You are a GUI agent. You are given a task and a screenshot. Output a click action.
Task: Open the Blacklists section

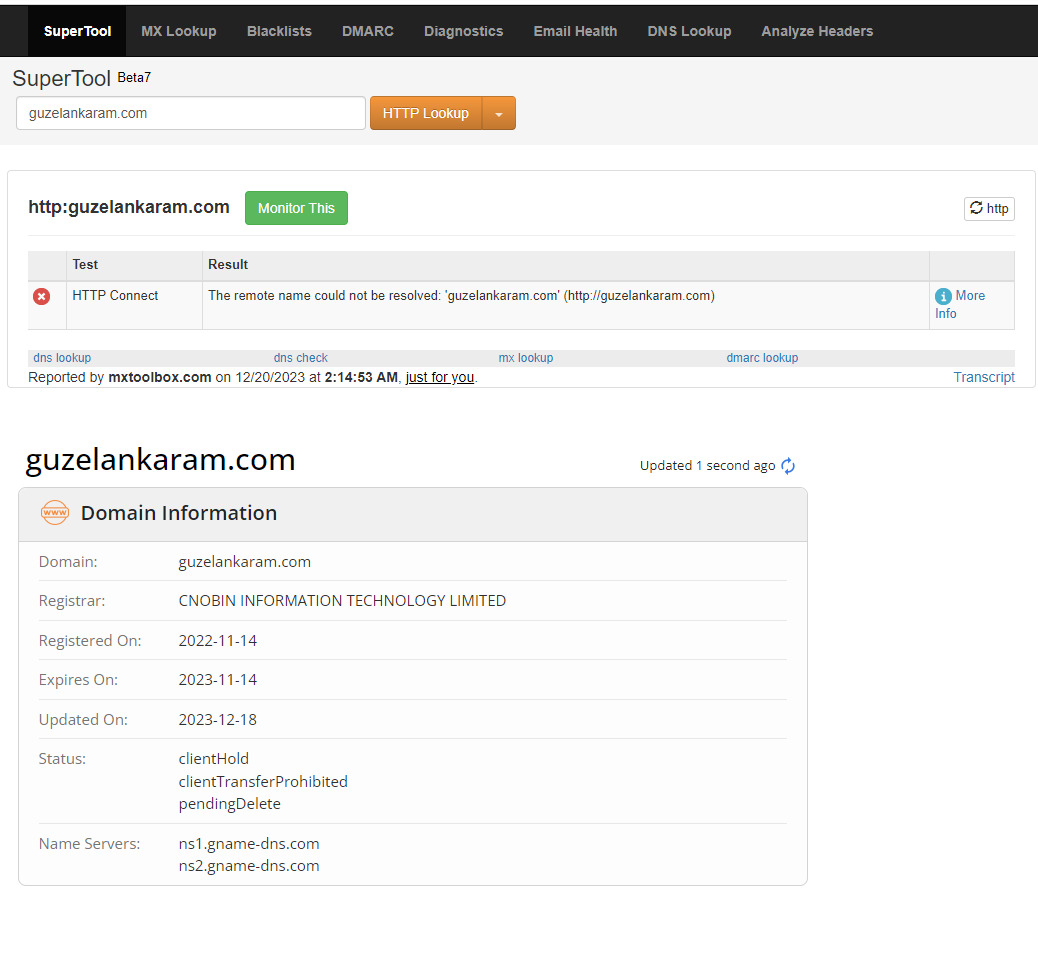[x=279, y=30]
